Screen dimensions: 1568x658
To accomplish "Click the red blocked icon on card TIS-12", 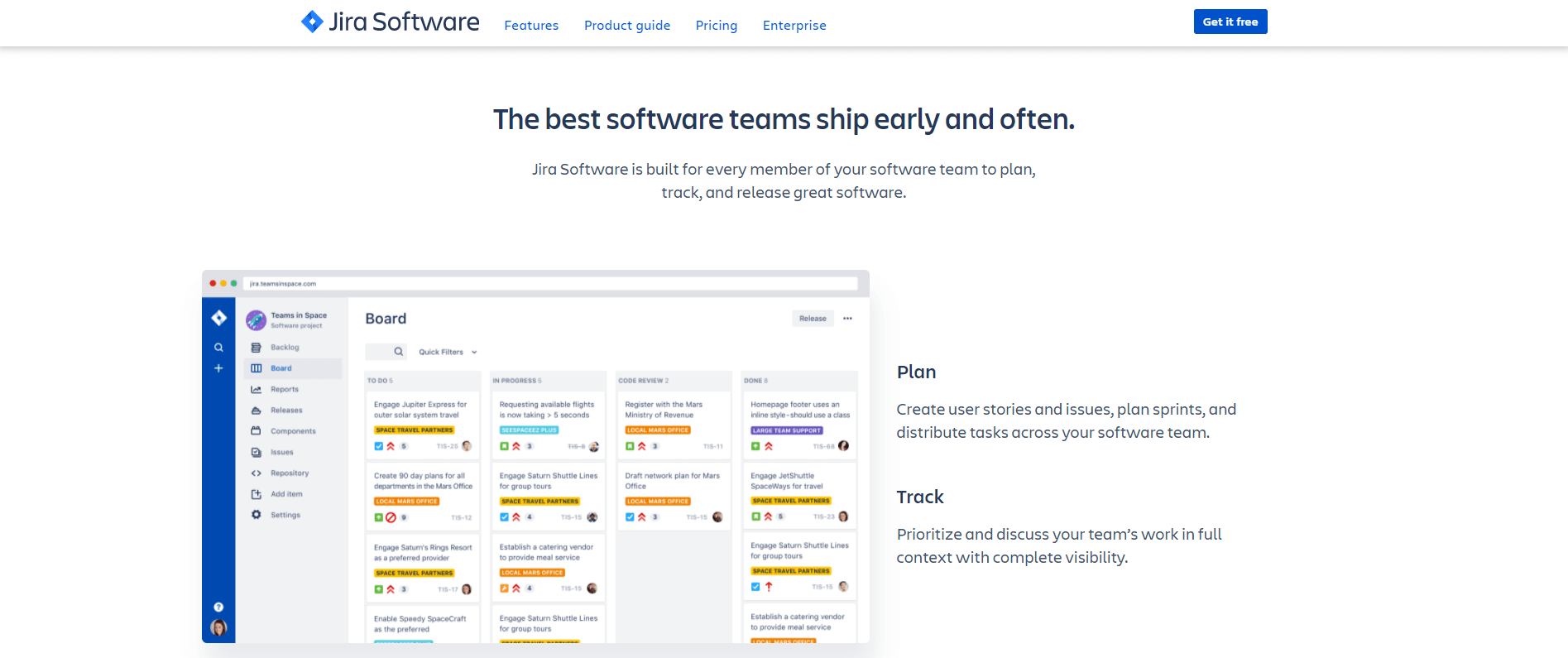I will pyautogui.click(x=391, y=517).
